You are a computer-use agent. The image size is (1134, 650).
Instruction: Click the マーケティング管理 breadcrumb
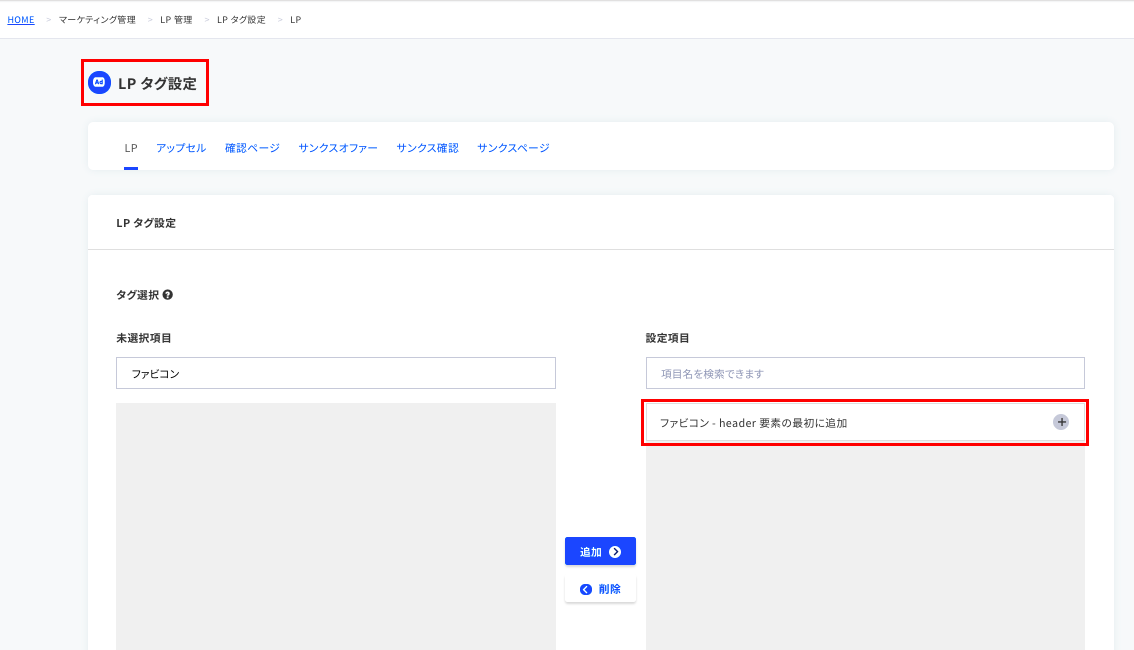coord(97,20)
